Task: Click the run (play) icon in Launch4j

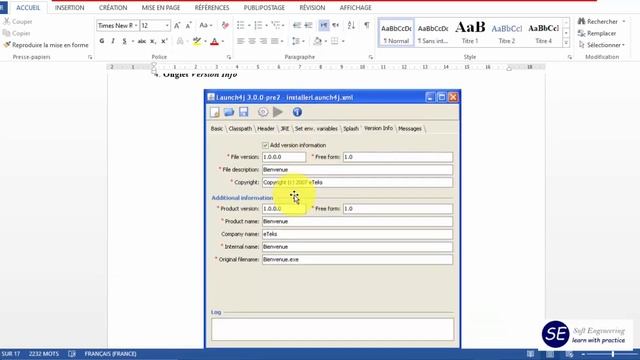Action: tap(278, 112)
